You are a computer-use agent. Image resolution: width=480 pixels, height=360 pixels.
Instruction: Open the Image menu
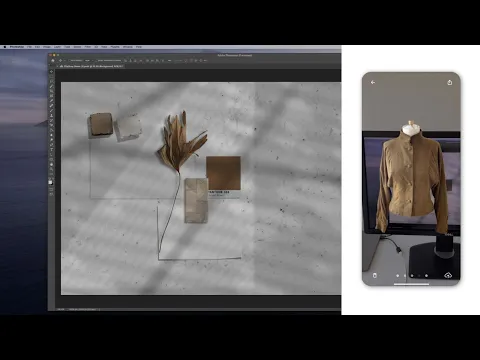[x=47, y=47]
